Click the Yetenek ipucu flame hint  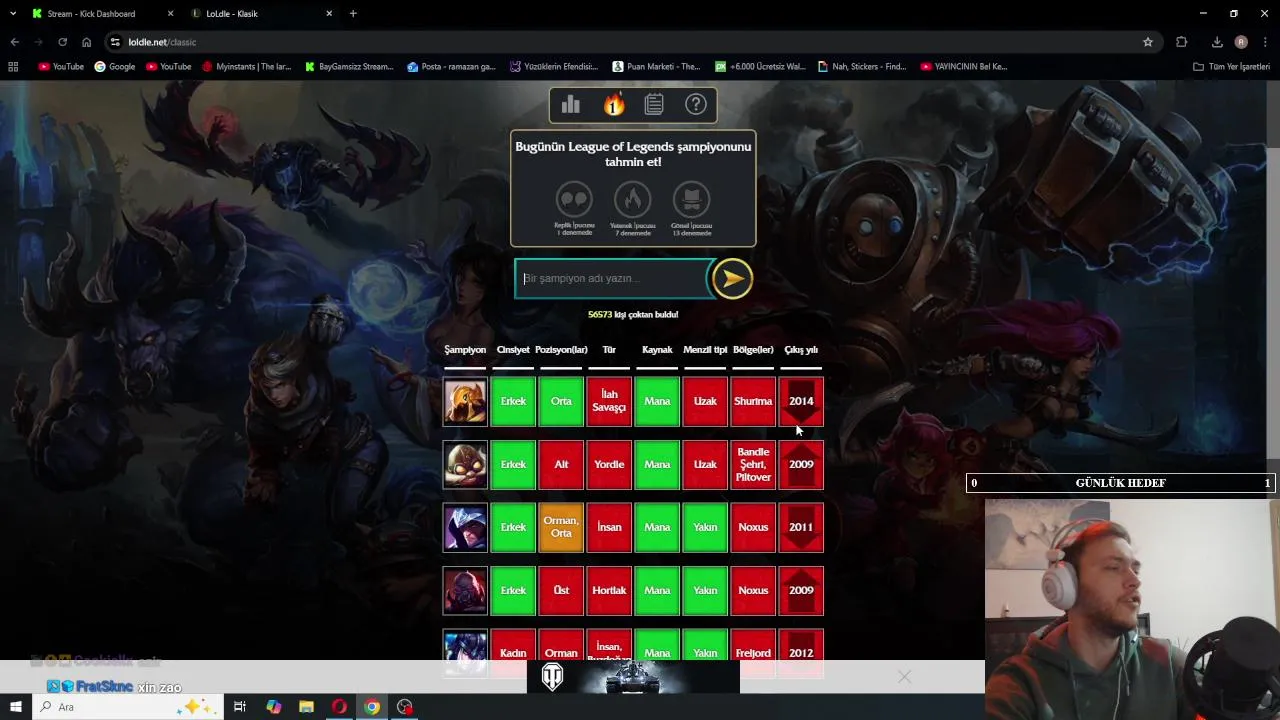pos(632,199)
